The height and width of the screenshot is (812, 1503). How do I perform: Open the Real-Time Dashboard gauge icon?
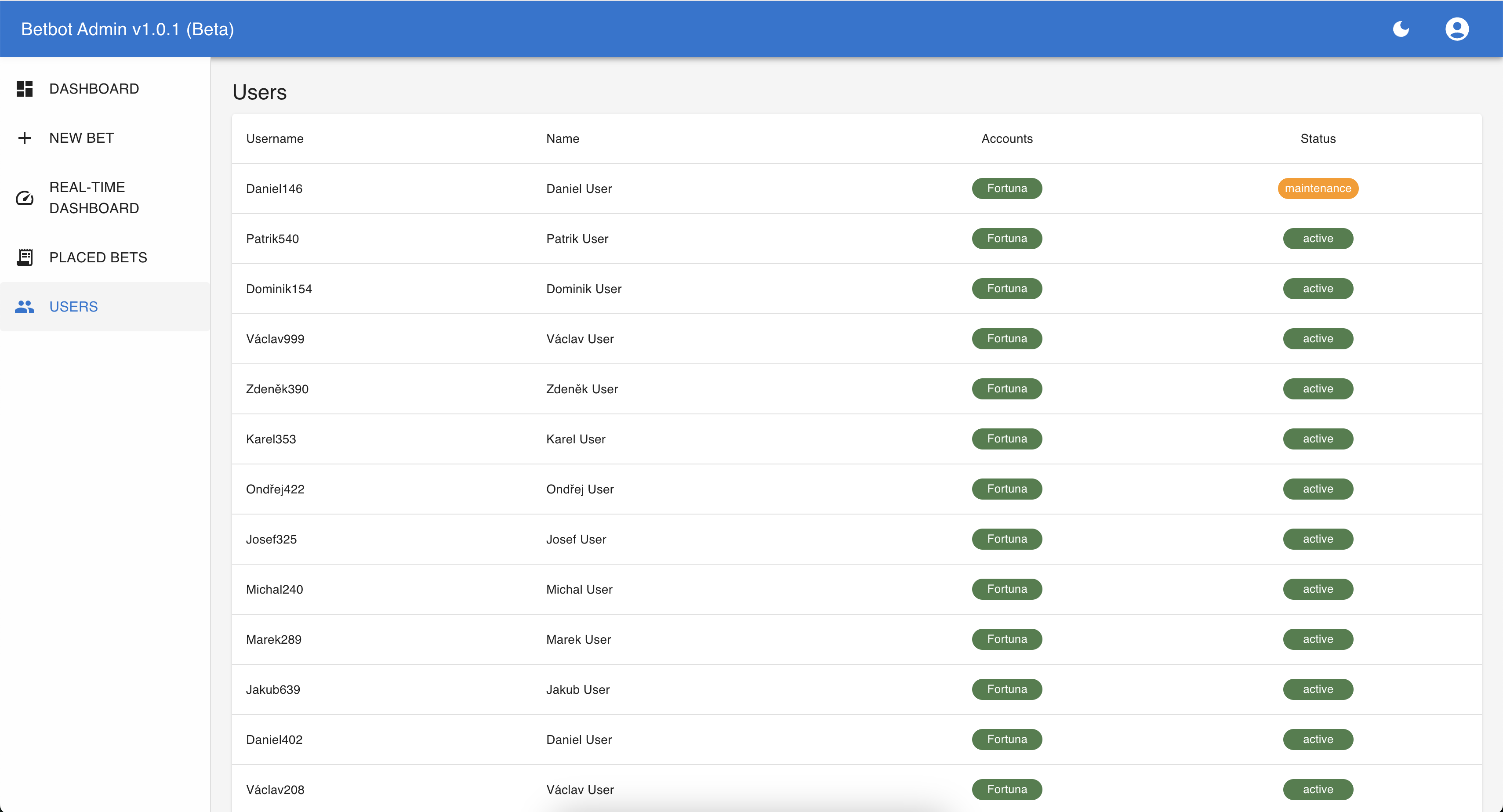click(25, 198)
